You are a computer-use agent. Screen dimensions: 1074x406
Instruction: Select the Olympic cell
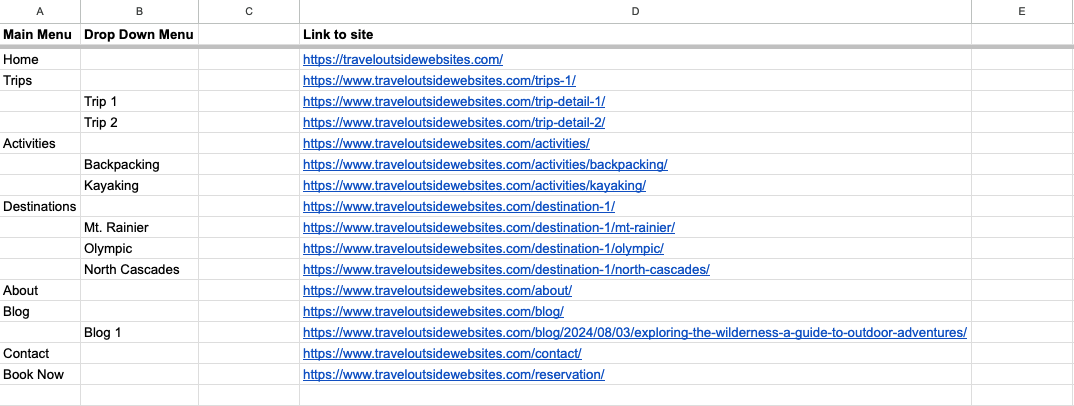pos(140,249)
